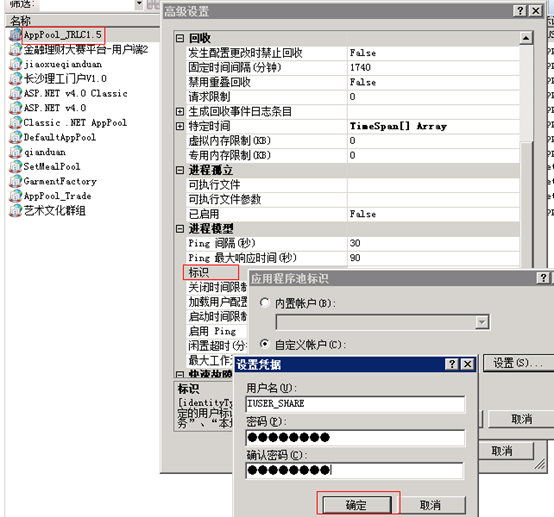The image size is (554, 517).
Task: Click the 金融理财大赛平台-用户端2 pool icon
Action: [x=15, y=49]
